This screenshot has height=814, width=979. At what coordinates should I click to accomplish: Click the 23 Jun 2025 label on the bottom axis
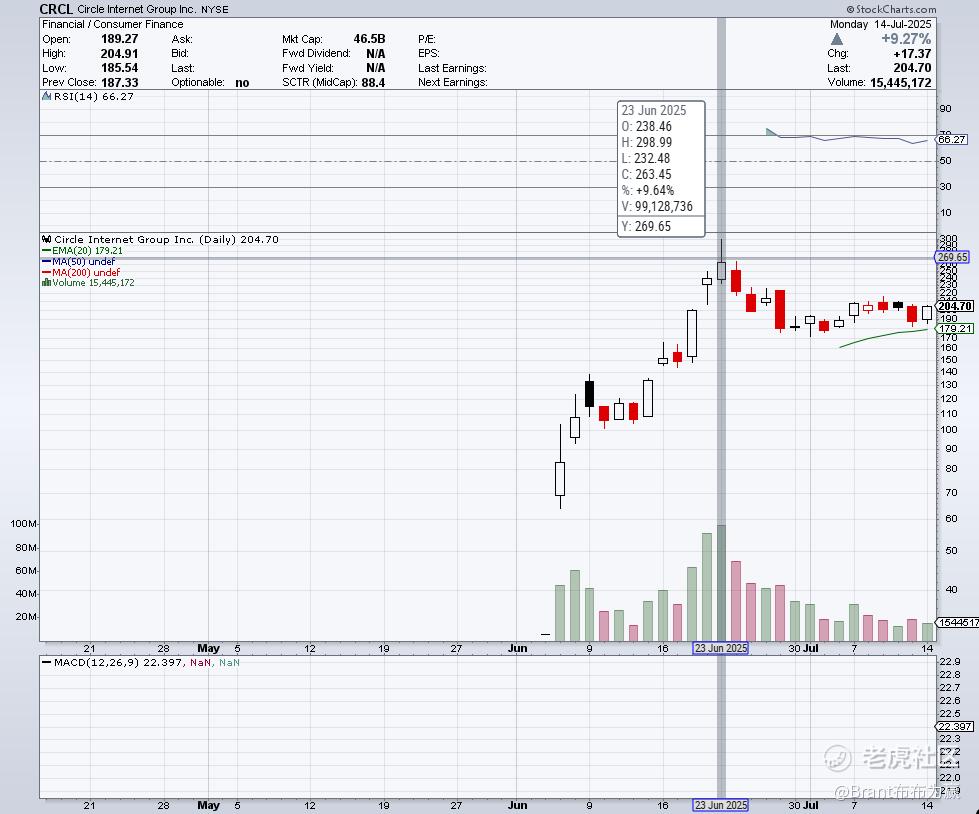(x=721, y=805)
